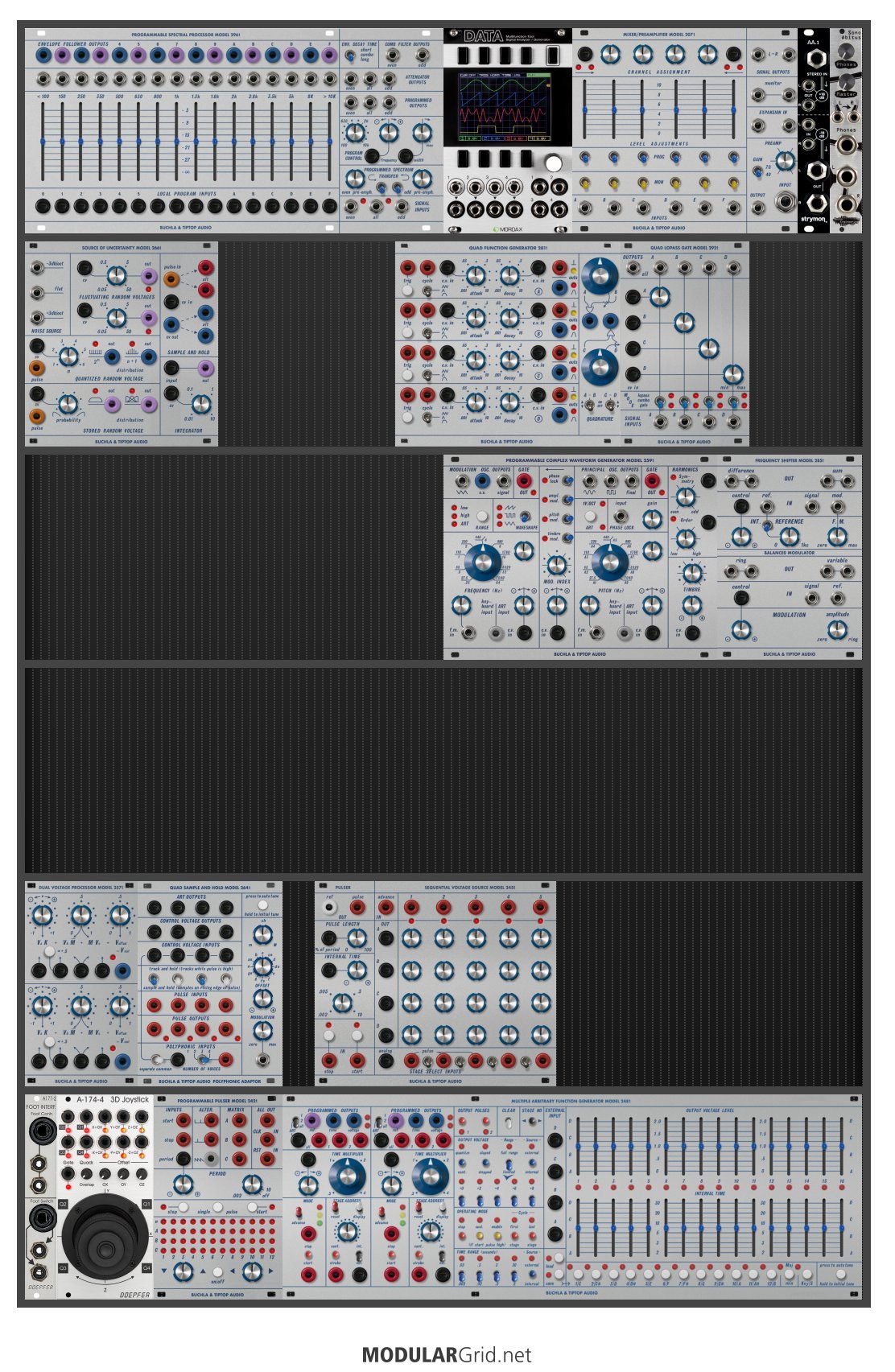Click the Symmetry knob in 259t Harmonics section

(x=685, y=496)
